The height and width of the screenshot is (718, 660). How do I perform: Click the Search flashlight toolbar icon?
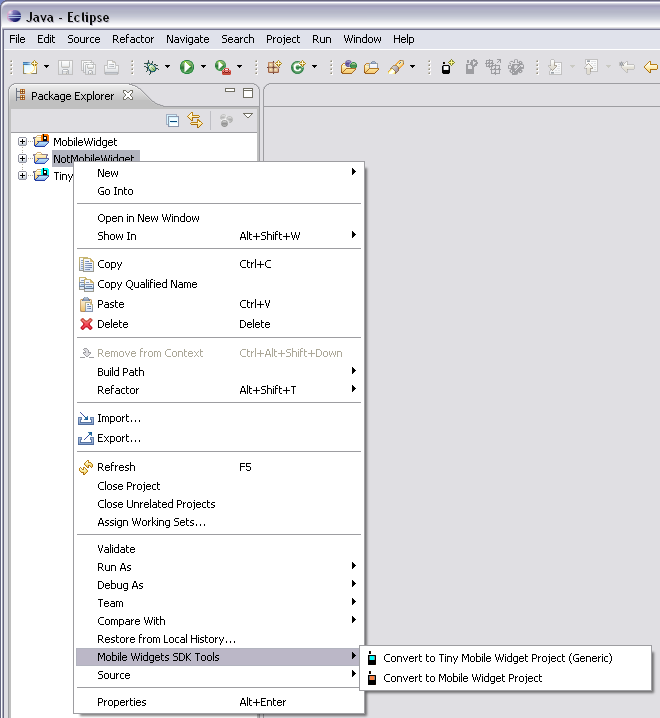point(396,67)
